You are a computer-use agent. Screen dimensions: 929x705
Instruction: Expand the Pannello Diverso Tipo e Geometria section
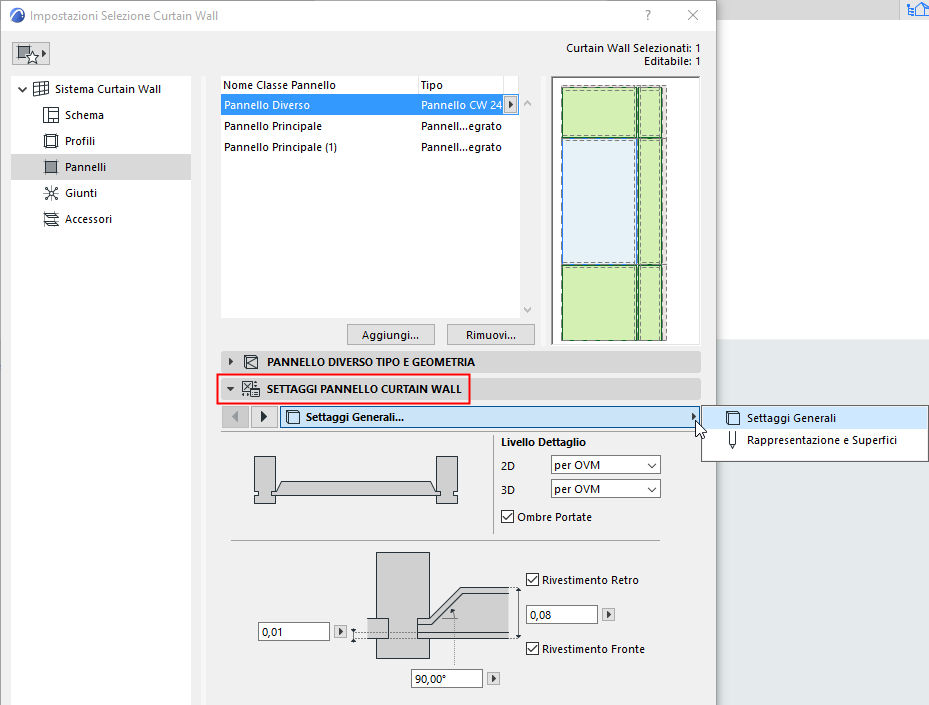tap(230, 361)
